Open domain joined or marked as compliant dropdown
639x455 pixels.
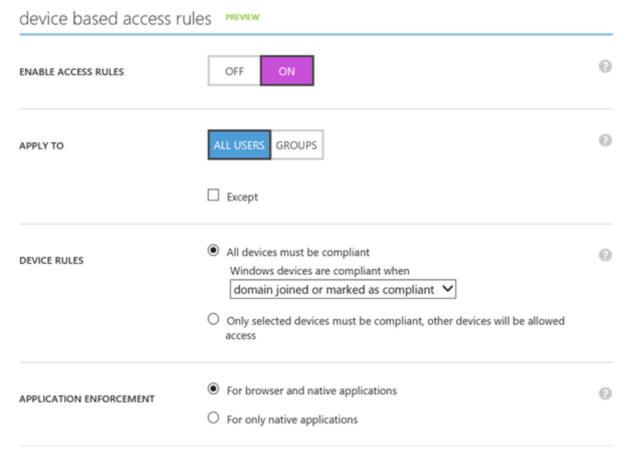[x=343, y=289]
